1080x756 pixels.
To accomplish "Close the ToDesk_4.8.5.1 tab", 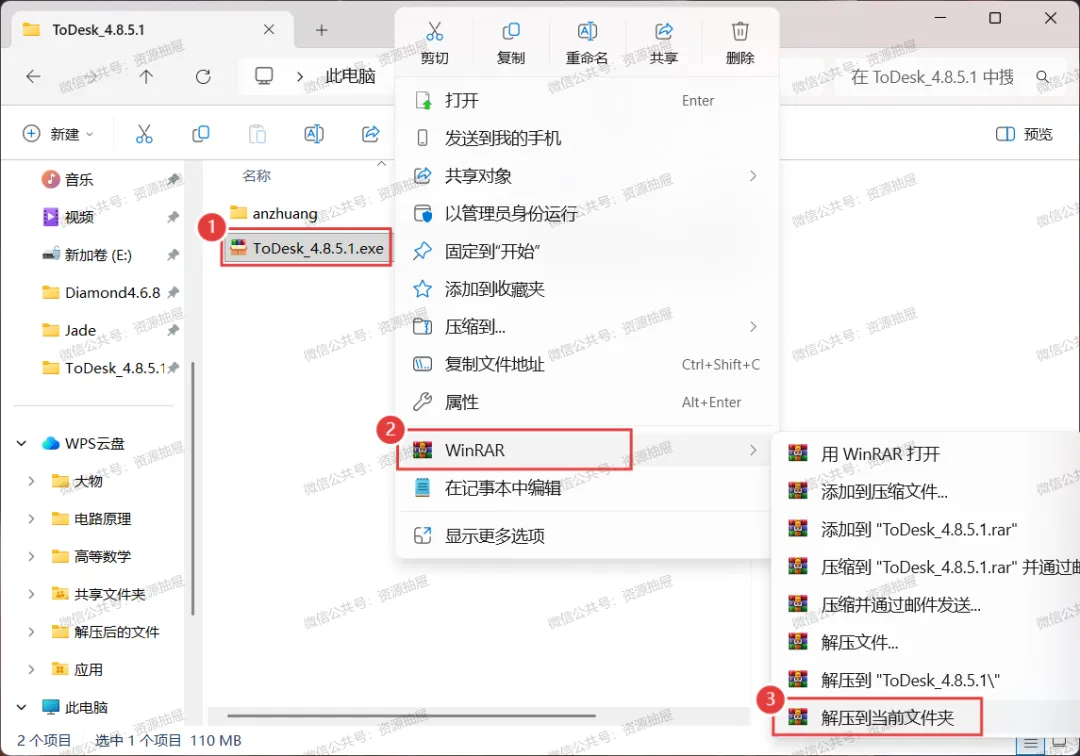I will [x=269, y=30].
